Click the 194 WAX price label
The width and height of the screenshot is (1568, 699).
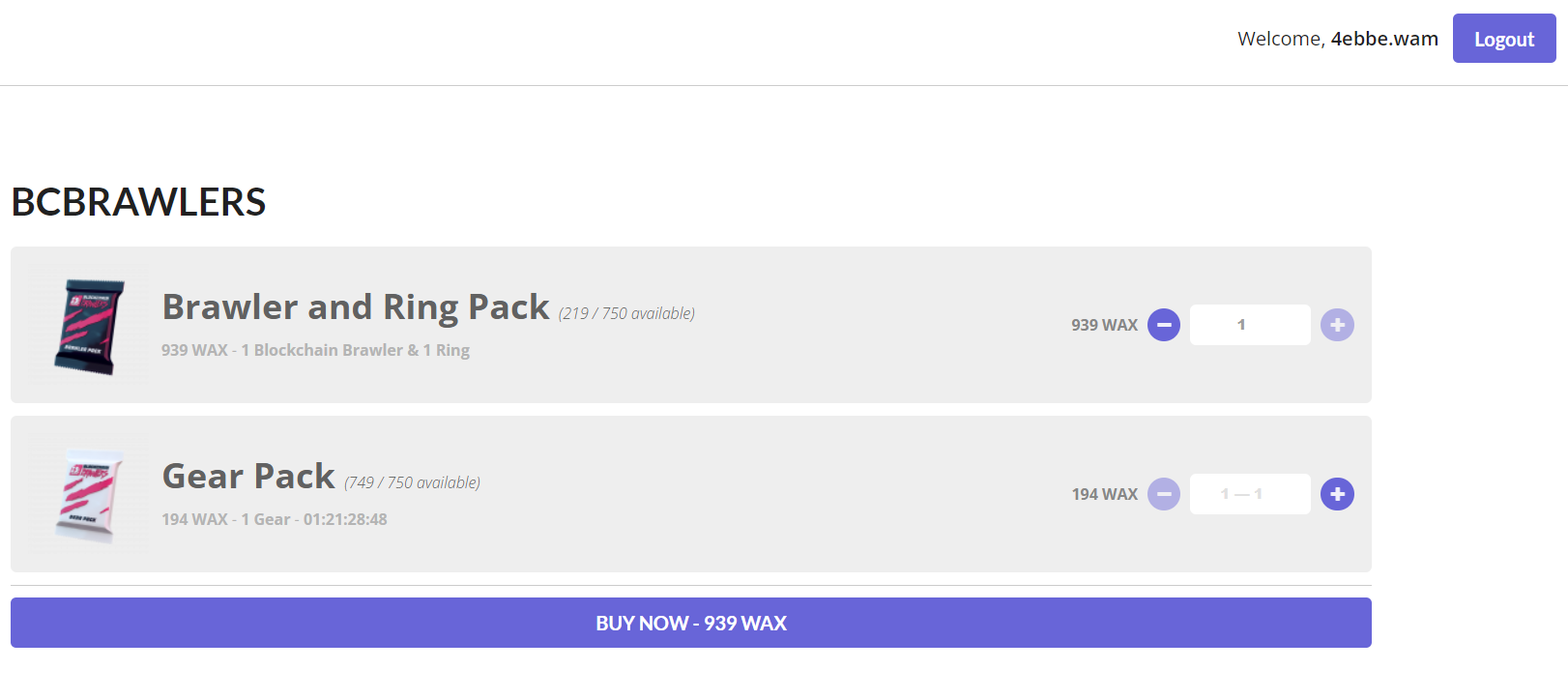[1105, 494]
